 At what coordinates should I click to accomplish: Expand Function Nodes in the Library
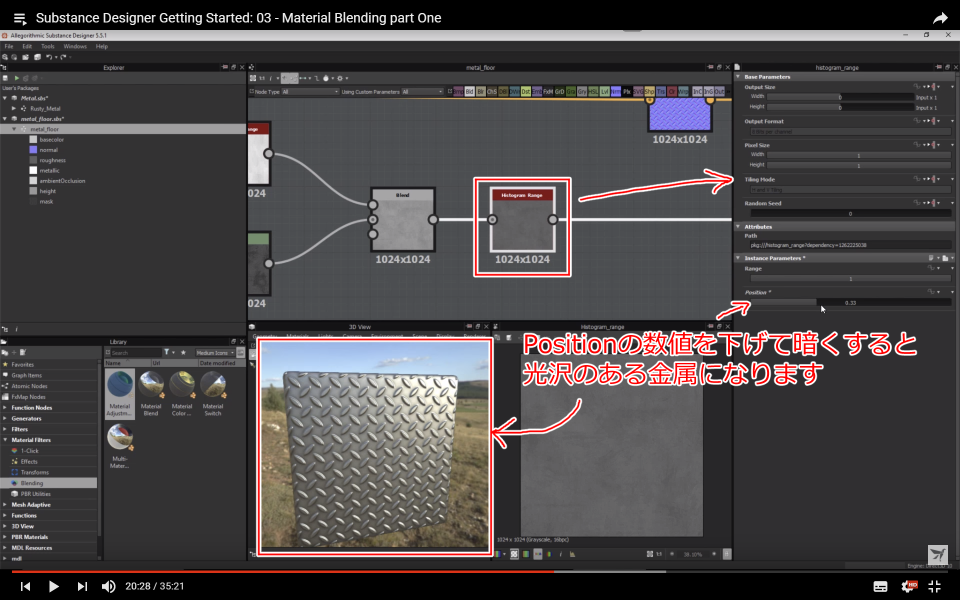coord(5,408)
